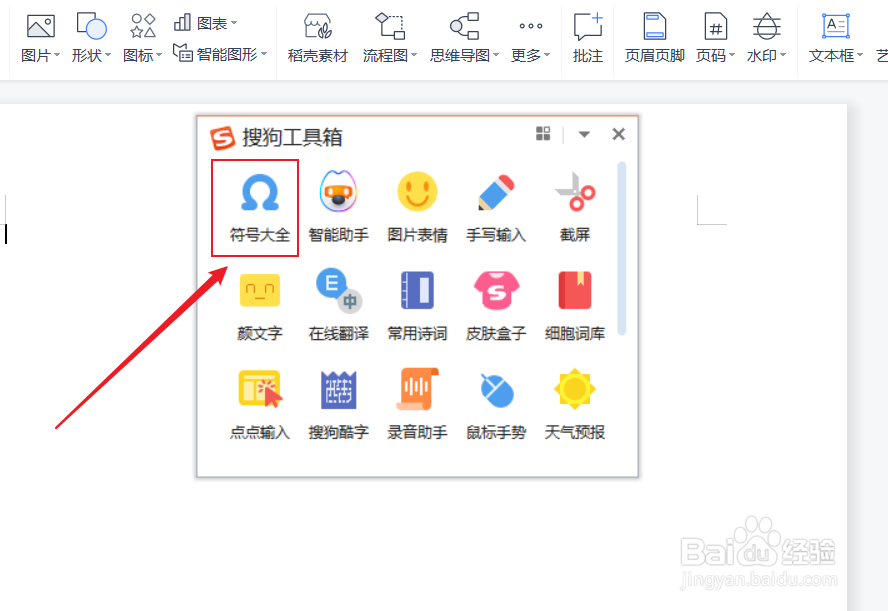Expand the 思维导图 dropdown arrow
Image resolution: width=888 pixels, height=611 pixels.
click(x=496, y=55)
